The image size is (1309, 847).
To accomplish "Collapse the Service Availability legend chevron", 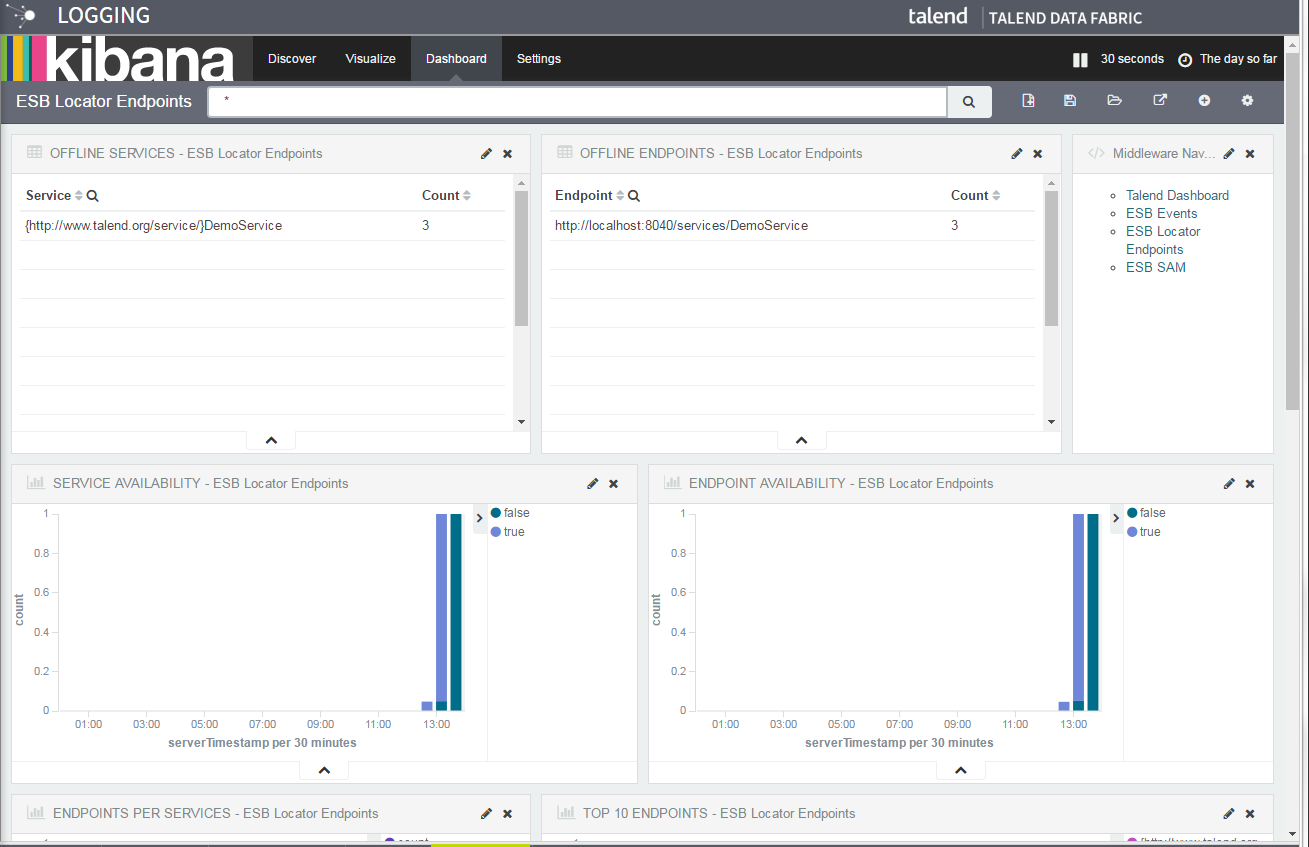I will click(x=479, y=518).
